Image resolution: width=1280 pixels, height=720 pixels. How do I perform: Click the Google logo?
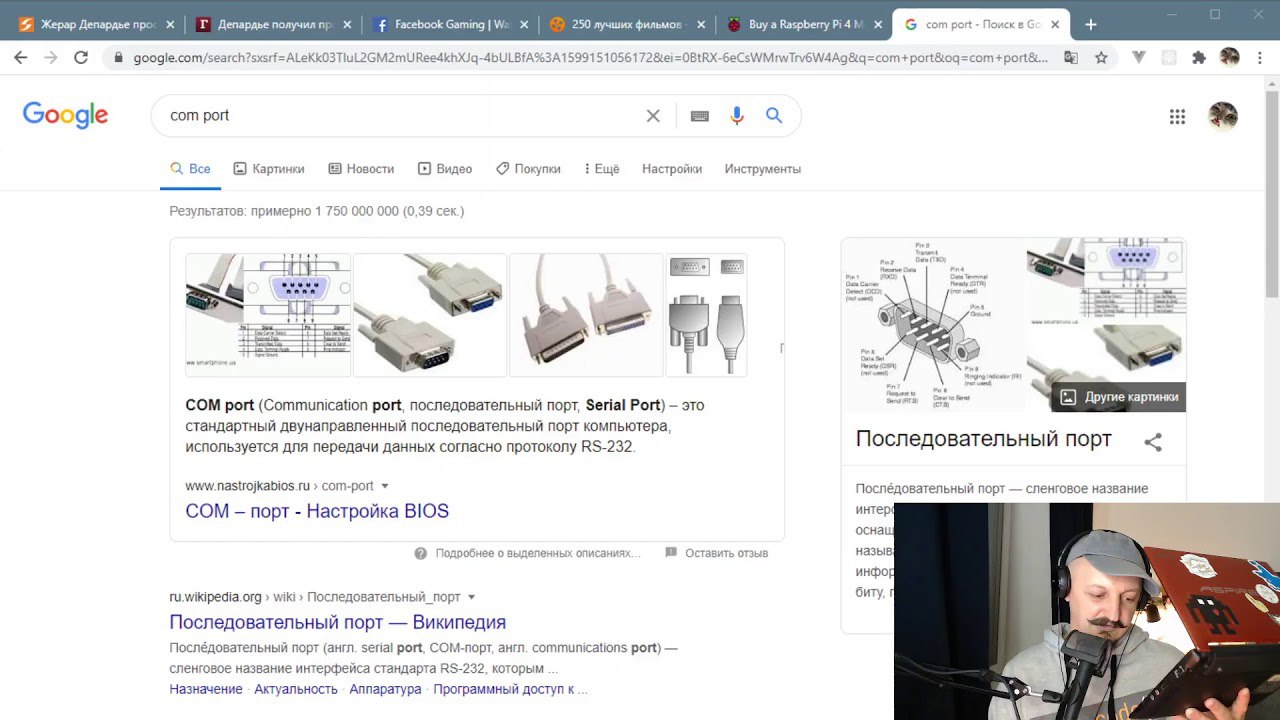point(66,115)
